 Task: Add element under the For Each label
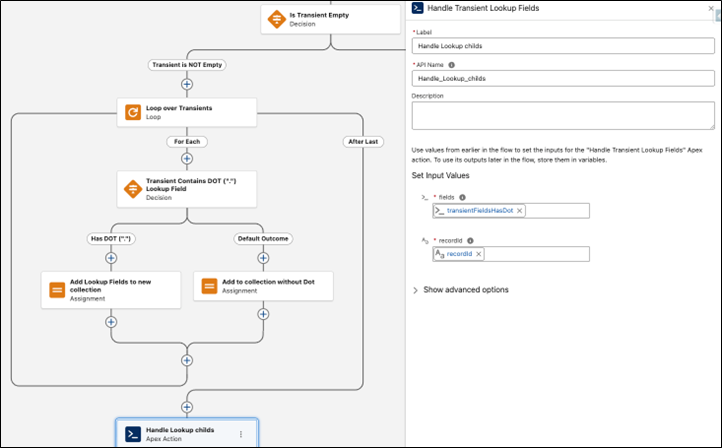(187, 157)
